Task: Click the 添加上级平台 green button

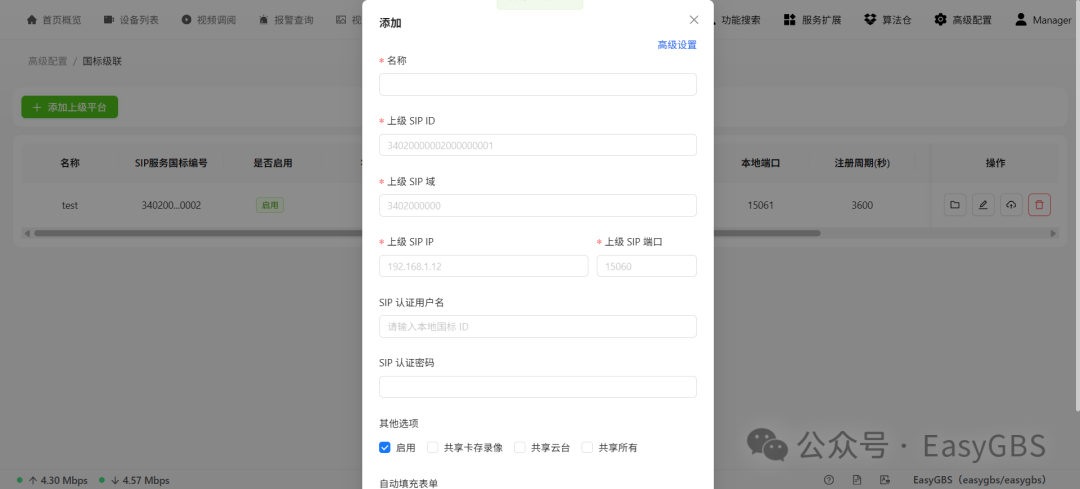Action: pos(70,107)
